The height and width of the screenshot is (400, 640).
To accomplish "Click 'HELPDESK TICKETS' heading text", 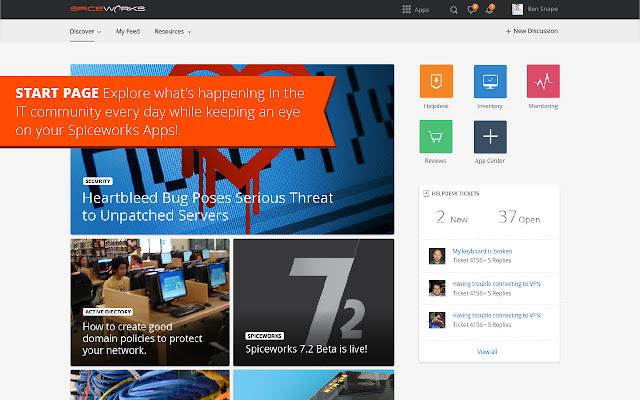I will (x=455, y=193).
